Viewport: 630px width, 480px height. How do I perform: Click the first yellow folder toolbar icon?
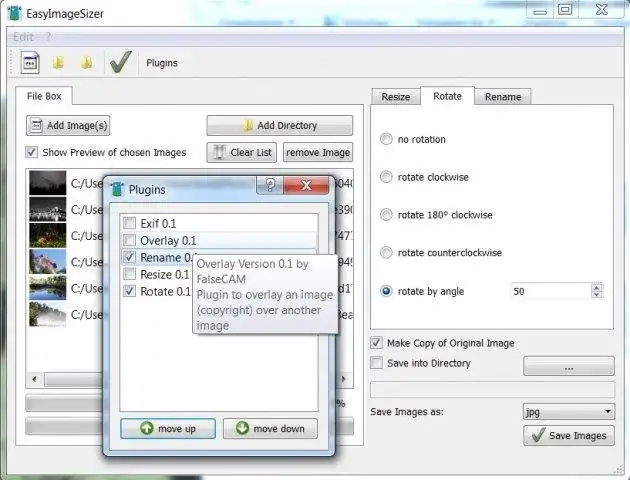tap(58, 63)
